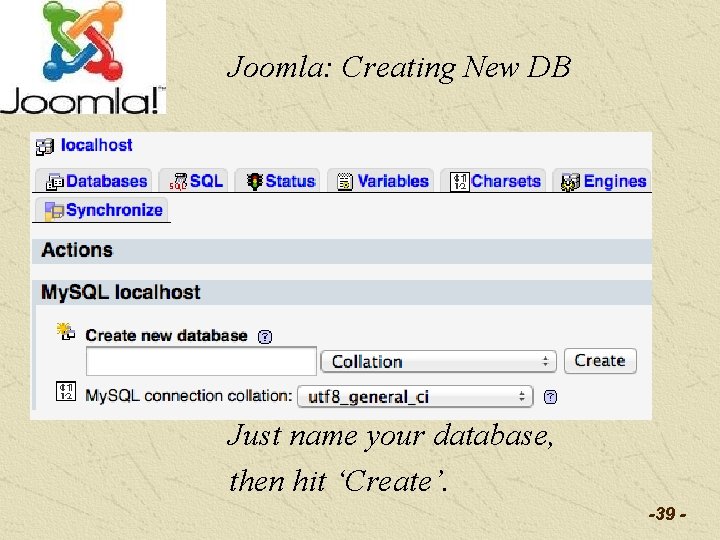This screenshot has height=540, width=720.
Task: Click the Create new database icon
Action: (x=66, y=332)
